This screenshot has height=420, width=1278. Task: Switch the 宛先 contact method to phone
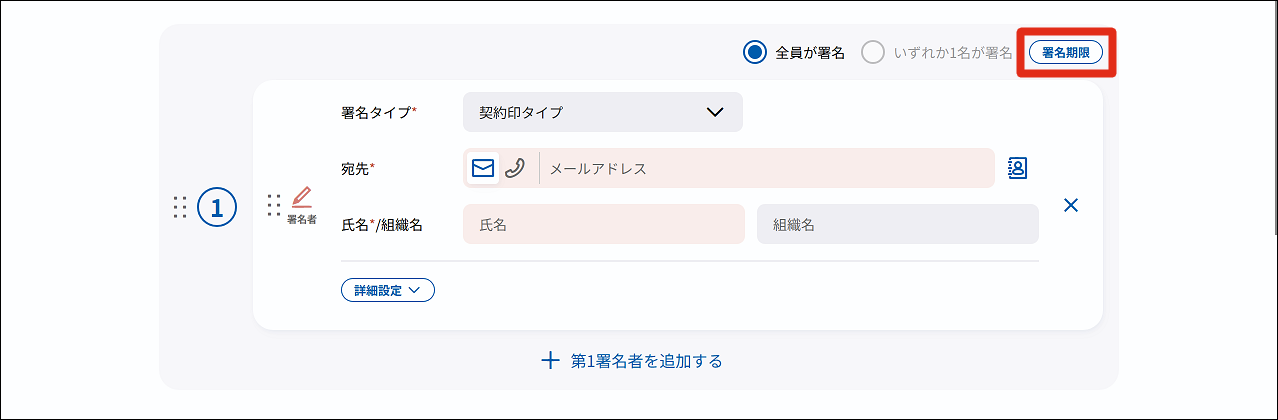pyautogui.click(x=514, y=168)
